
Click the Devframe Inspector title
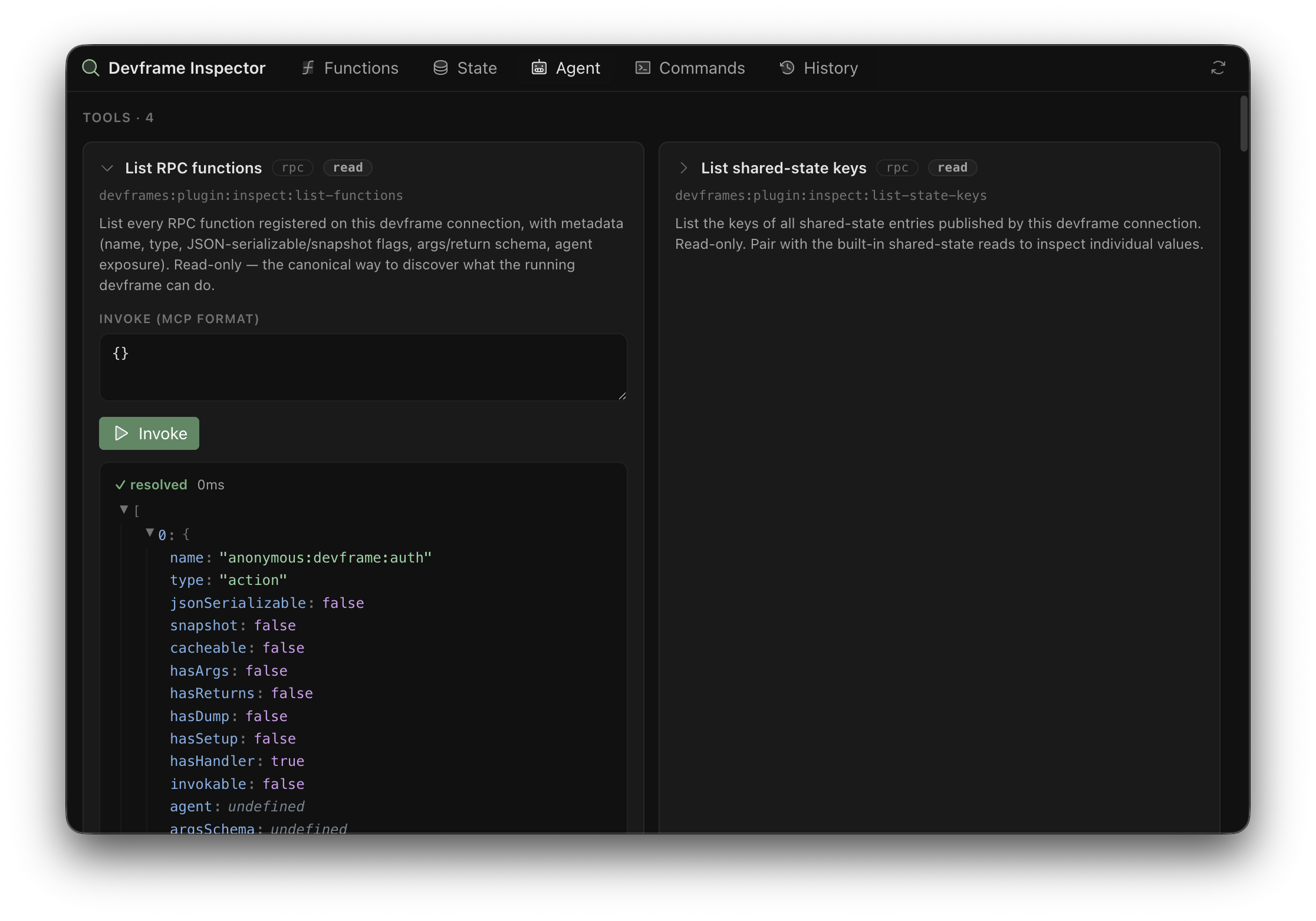tap(187, 68)
